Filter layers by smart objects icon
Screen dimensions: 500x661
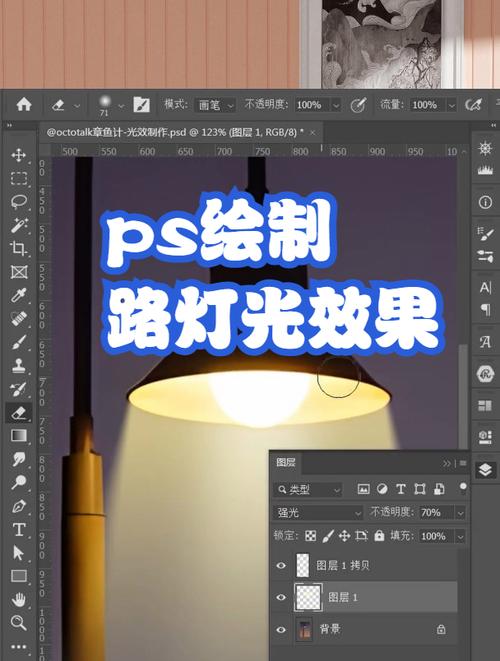click(439, 489)
